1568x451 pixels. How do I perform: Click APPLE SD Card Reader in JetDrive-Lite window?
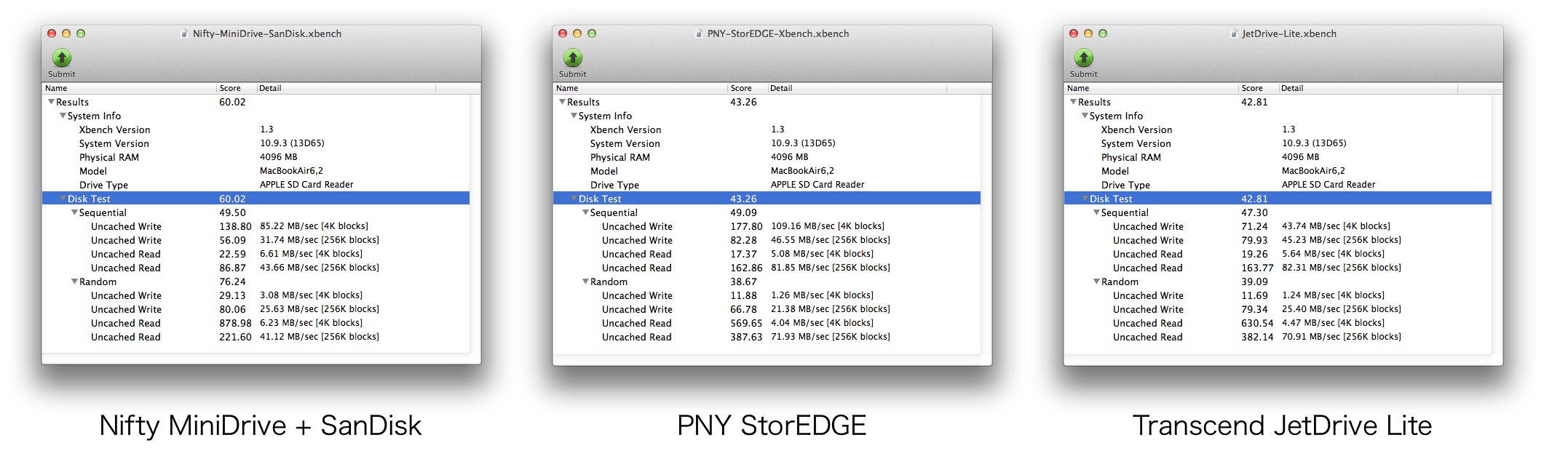click(x=1329, y=185)
